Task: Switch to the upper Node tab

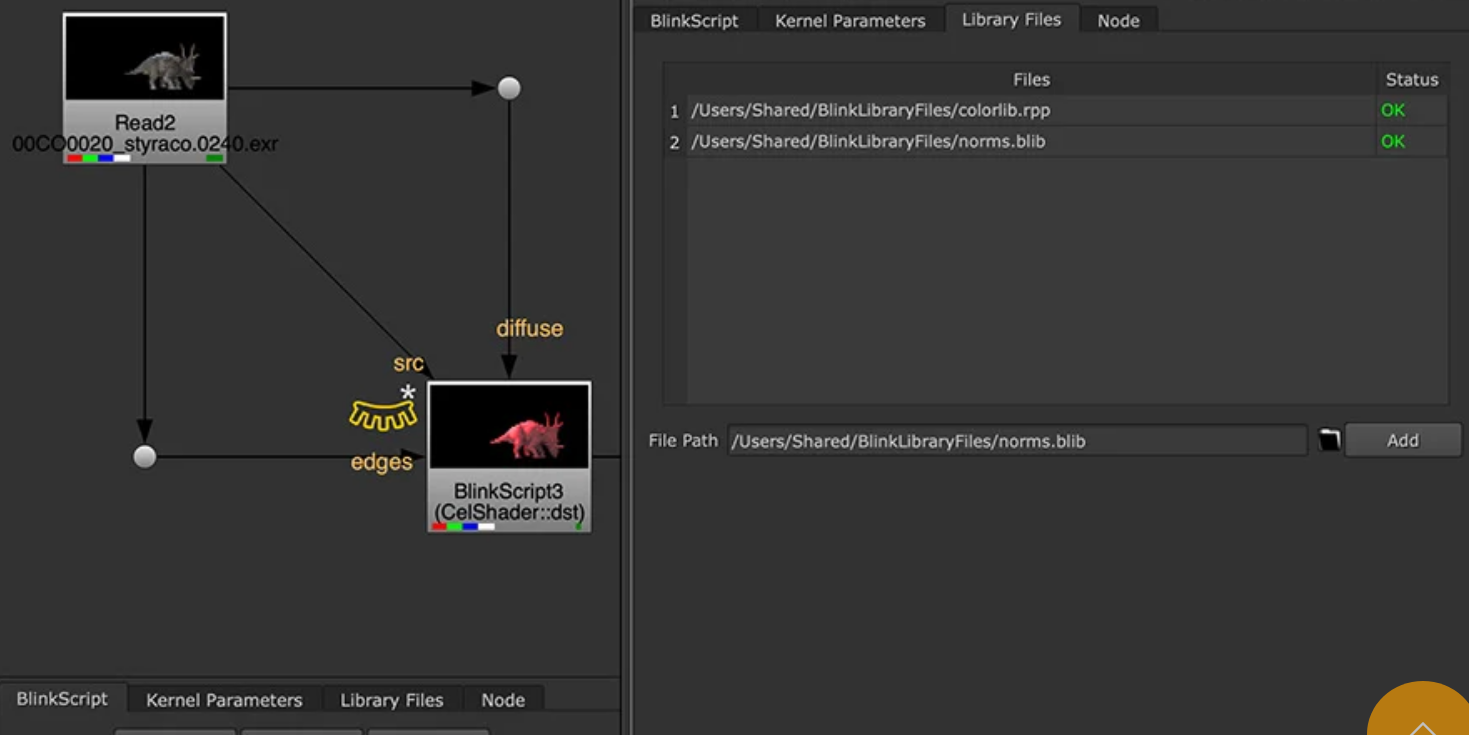Action: click(x=1118, y=21)
